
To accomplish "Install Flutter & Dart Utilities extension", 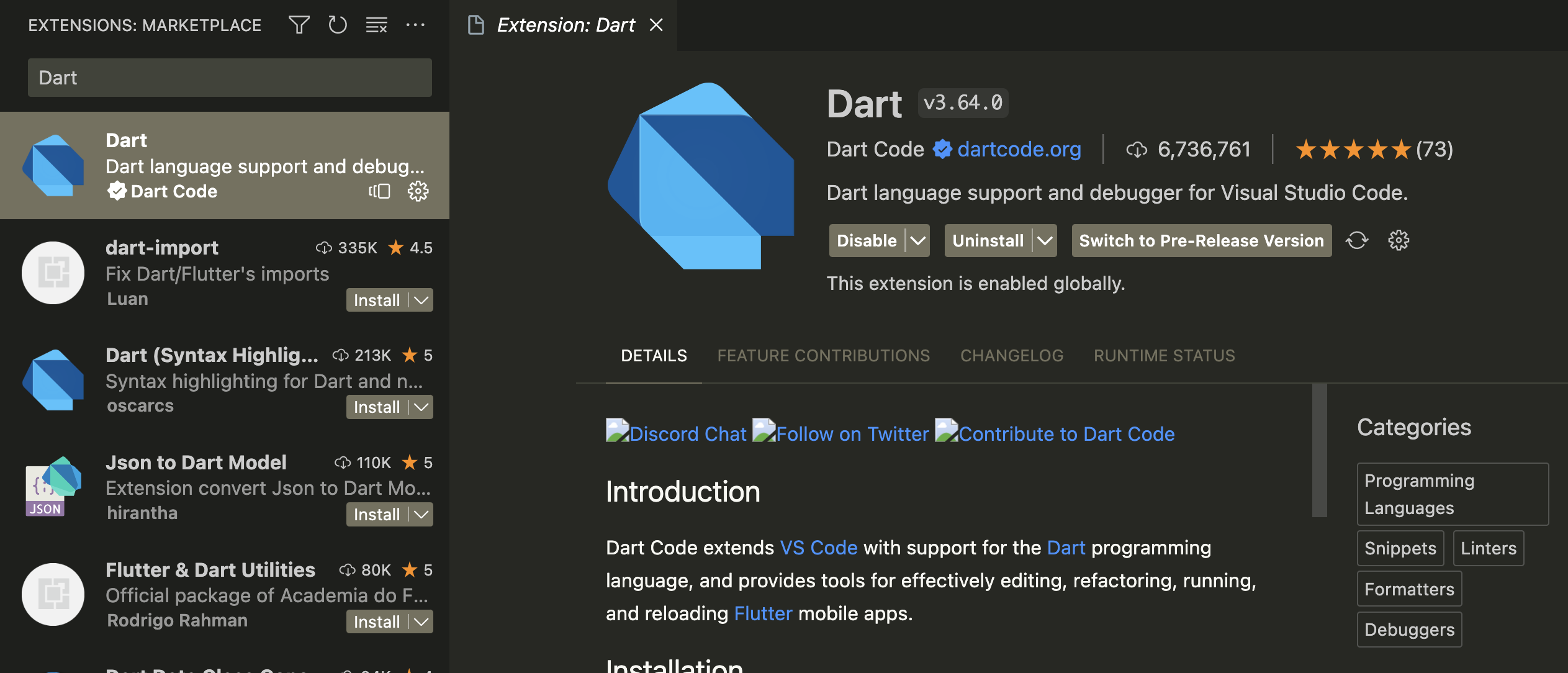I will click(x=377, y=622).
